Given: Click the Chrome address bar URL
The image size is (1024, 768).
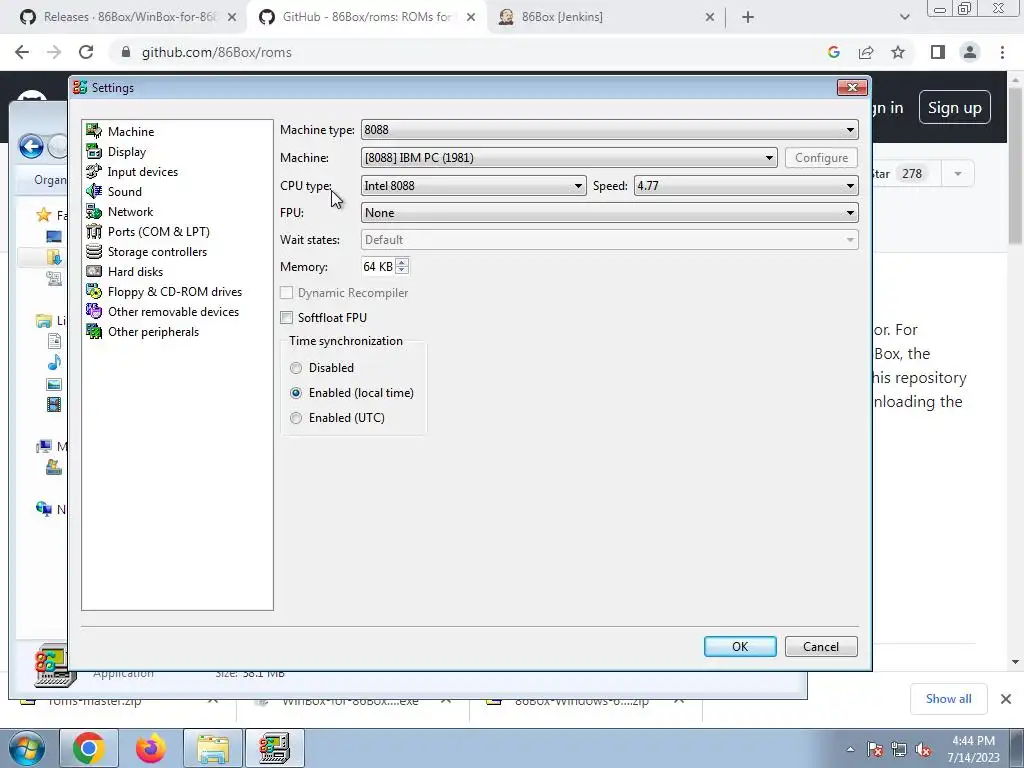Looking at the screenshot, I should 217,52.
